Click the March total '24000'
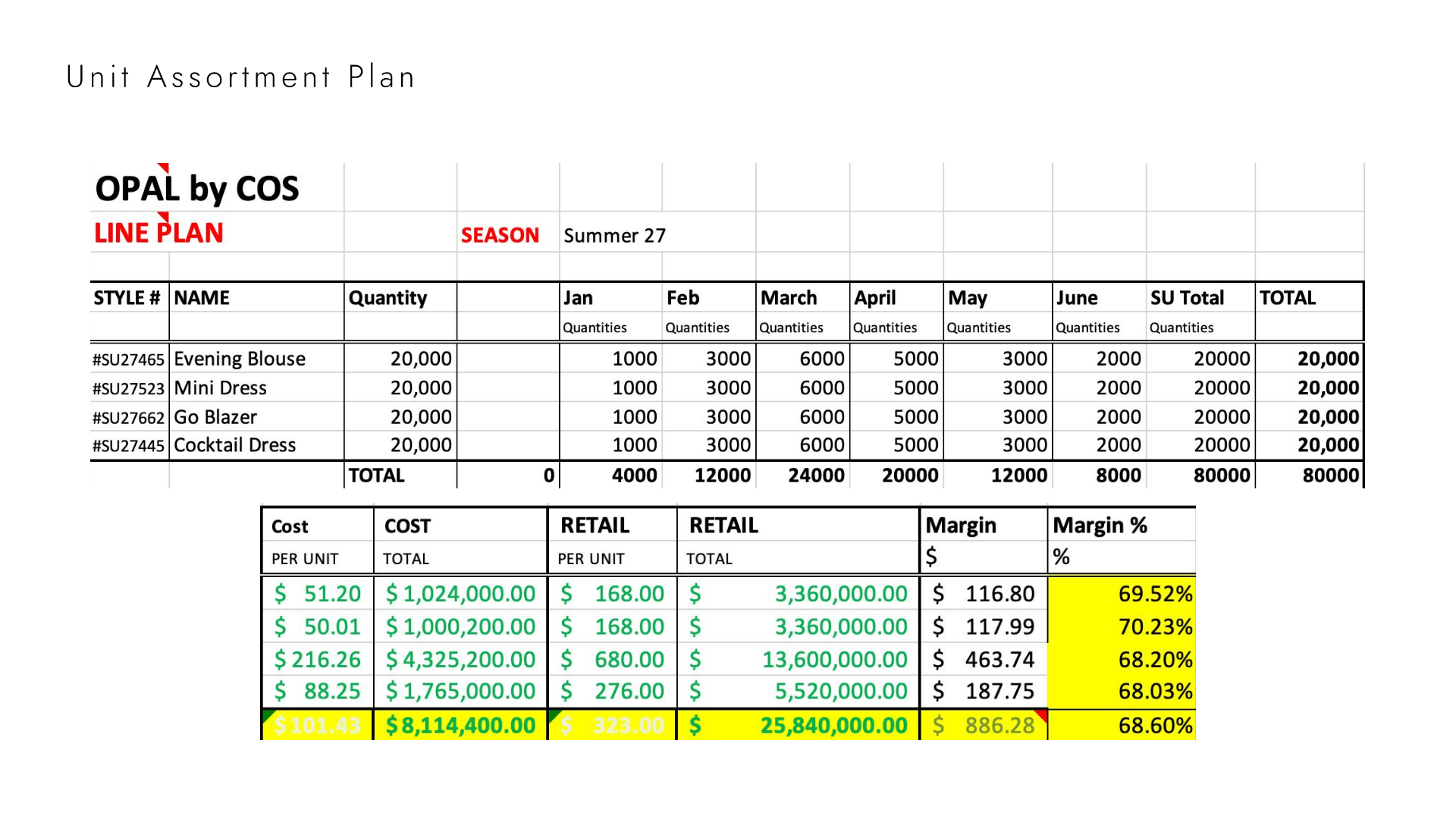This screenshot has height=819, width=1456. (816, 475)
